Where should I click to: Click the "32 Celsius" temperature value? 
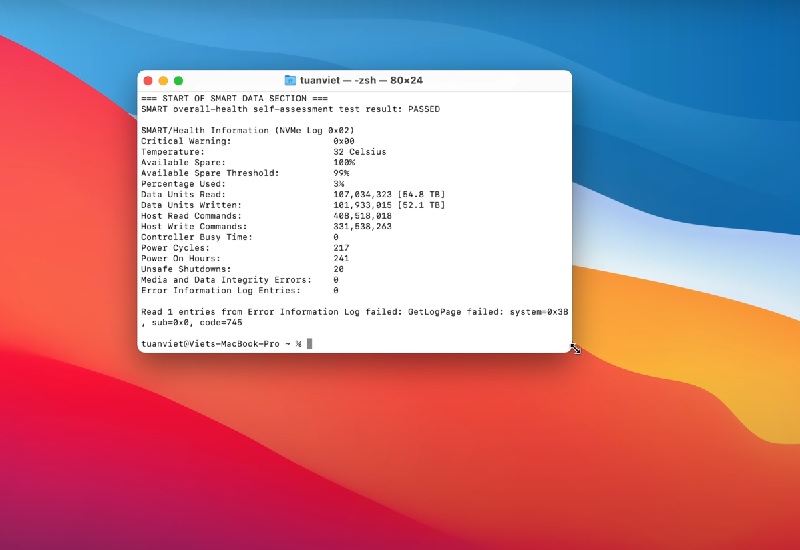pos(360,152)
